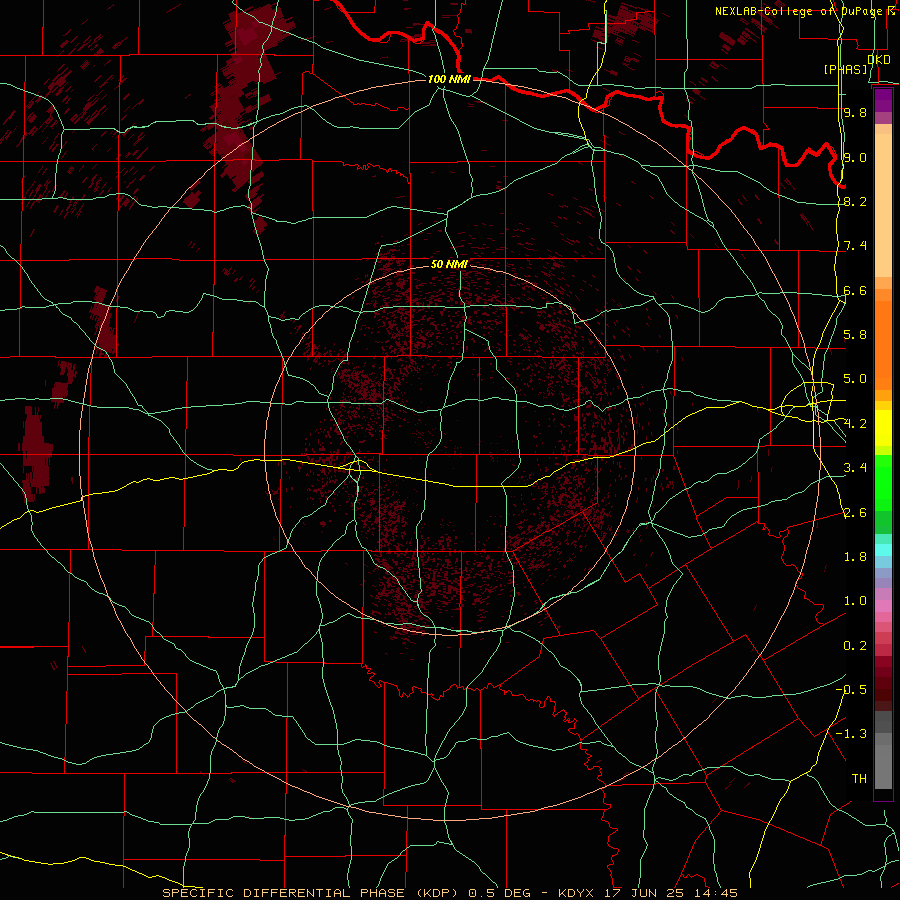Select the 8.2 value on the color scale
900x900 pixels.
pos(855,201)
